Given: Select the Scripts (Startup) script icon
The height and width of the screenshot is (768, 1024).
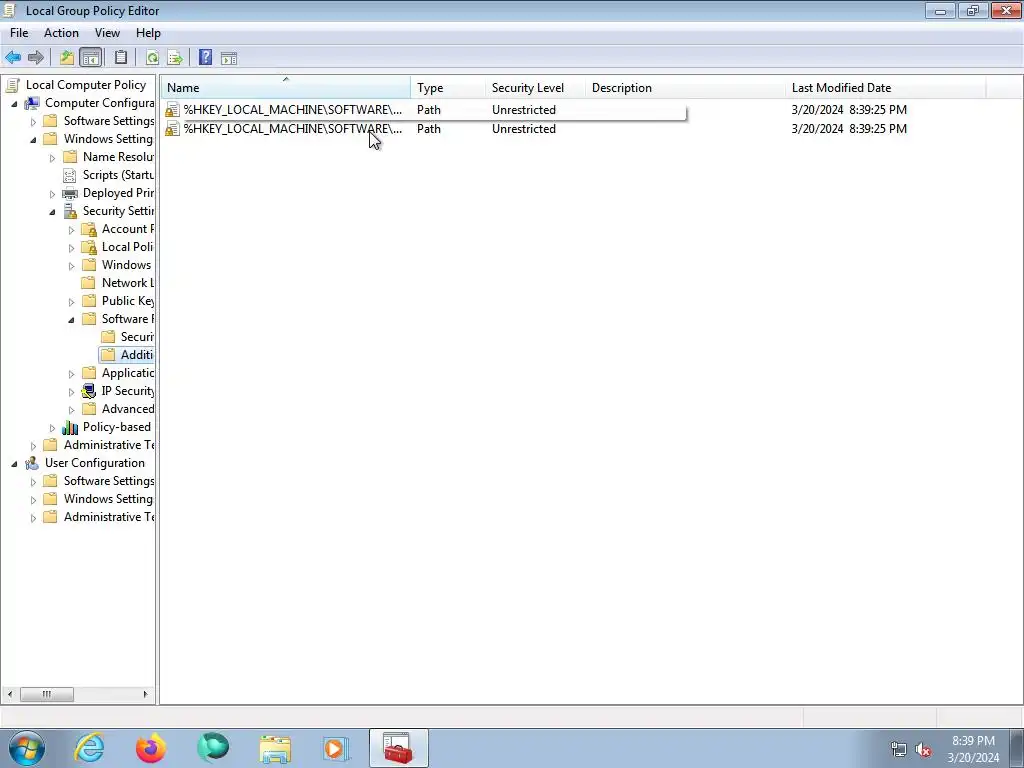Looking at the screenshot, I should point(69,175).
